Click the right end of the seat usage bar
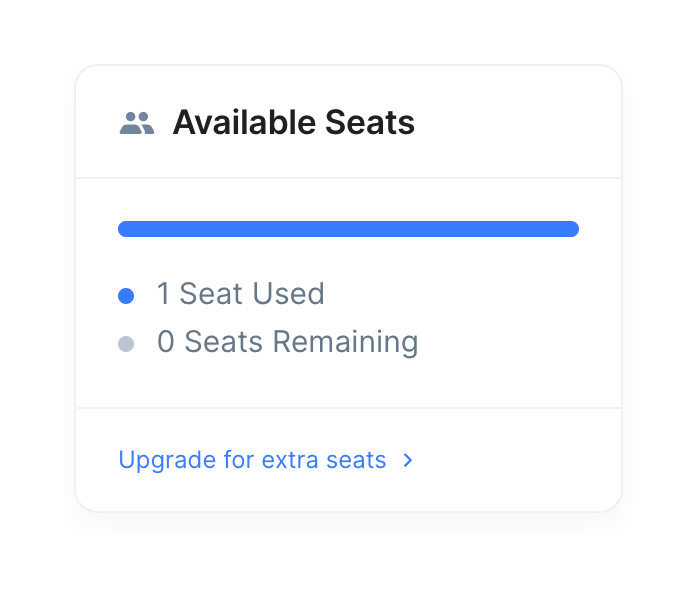The height and width of the screenshot is (599, 697). point(571,229)
